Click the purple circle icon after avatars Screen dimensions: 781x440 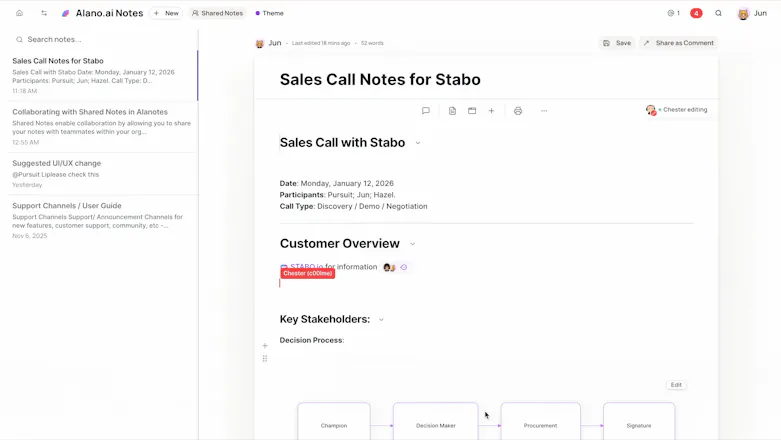click(403, 268)
